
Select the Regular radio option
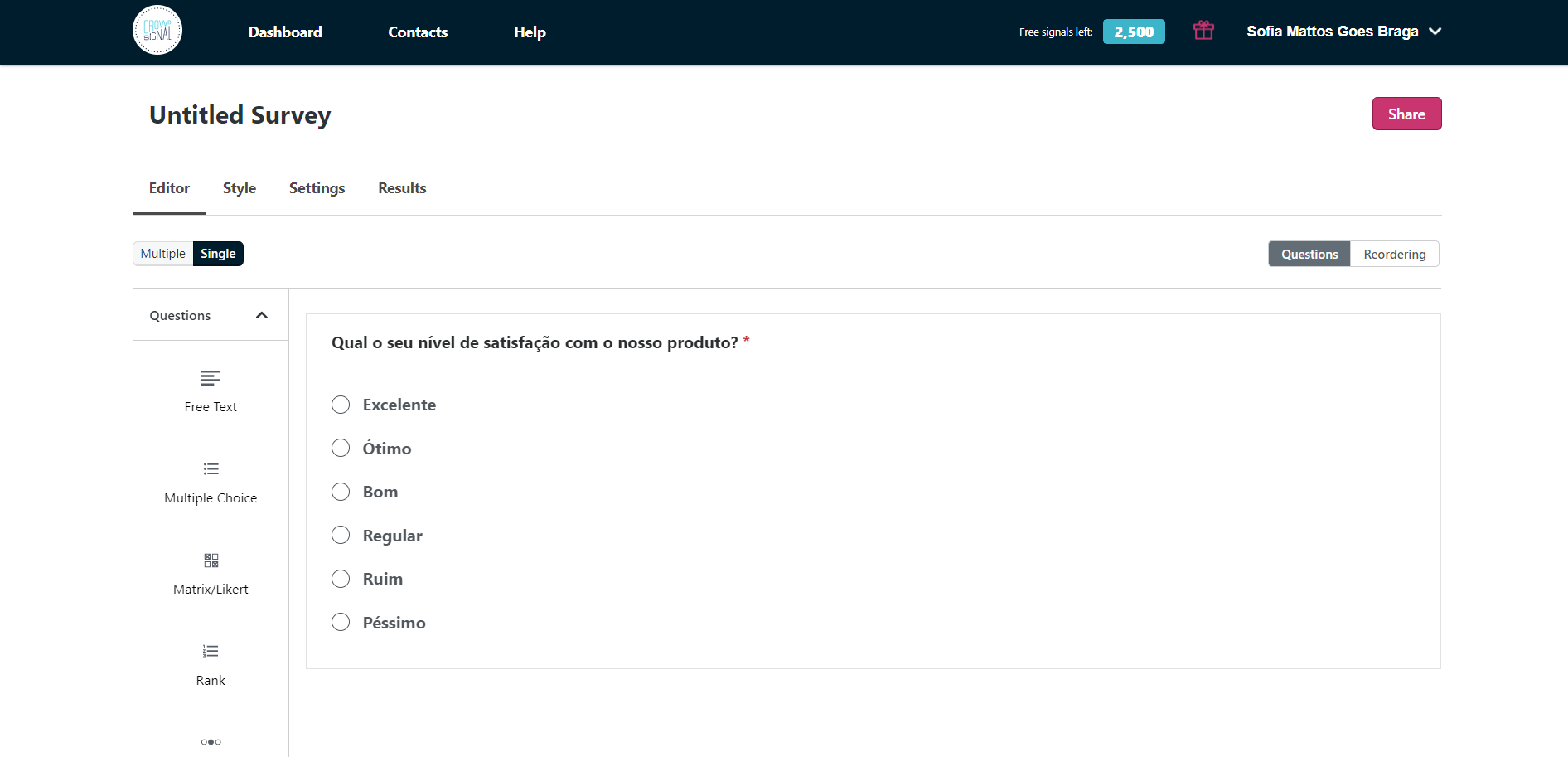coord(341,535)
